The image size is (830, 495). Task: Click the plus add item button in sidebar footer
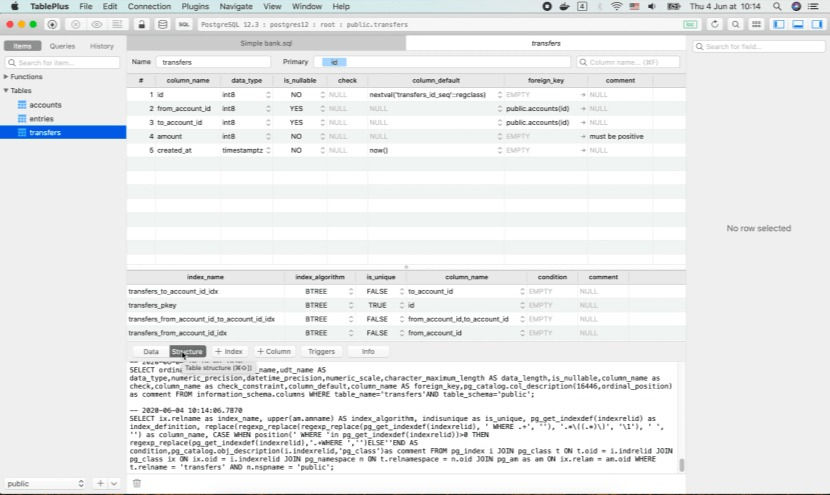pyautogui.click(x=100, y=483)
